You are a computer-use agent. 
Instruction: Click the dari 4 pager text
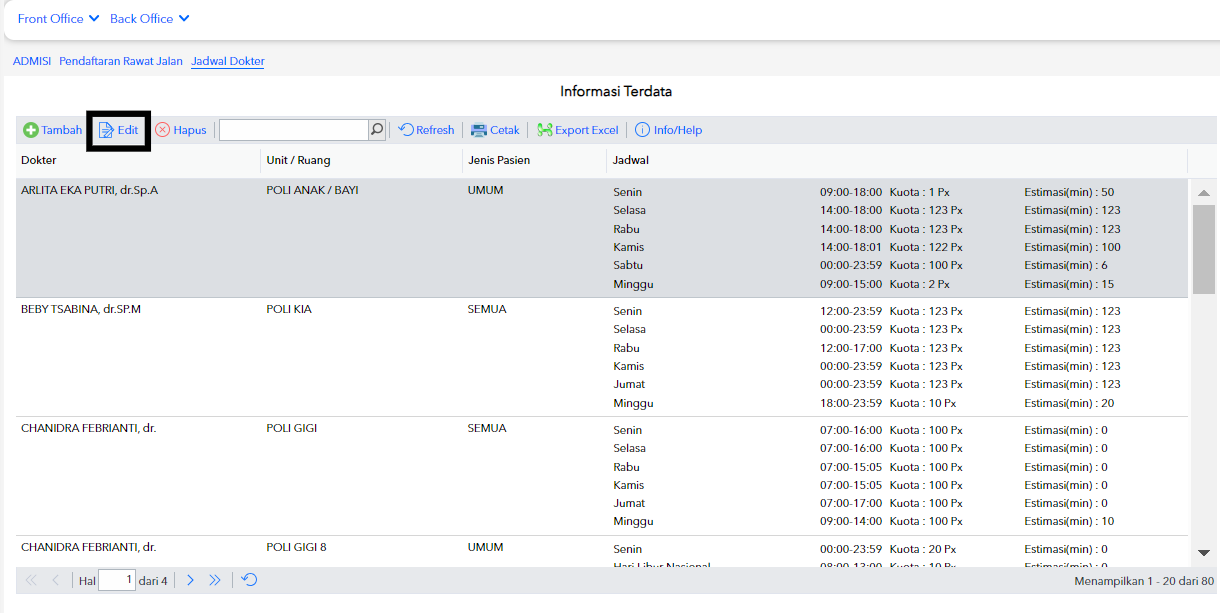pyautogui.click(x=153, y=581)
